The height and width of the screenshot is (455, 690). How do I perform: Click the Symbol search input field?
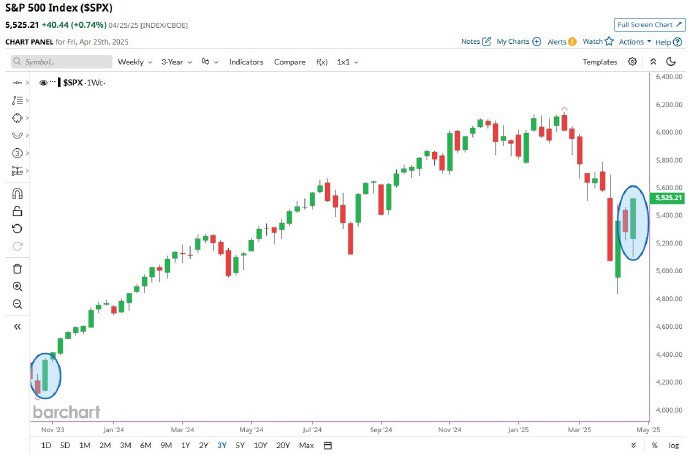click(62, 62)
